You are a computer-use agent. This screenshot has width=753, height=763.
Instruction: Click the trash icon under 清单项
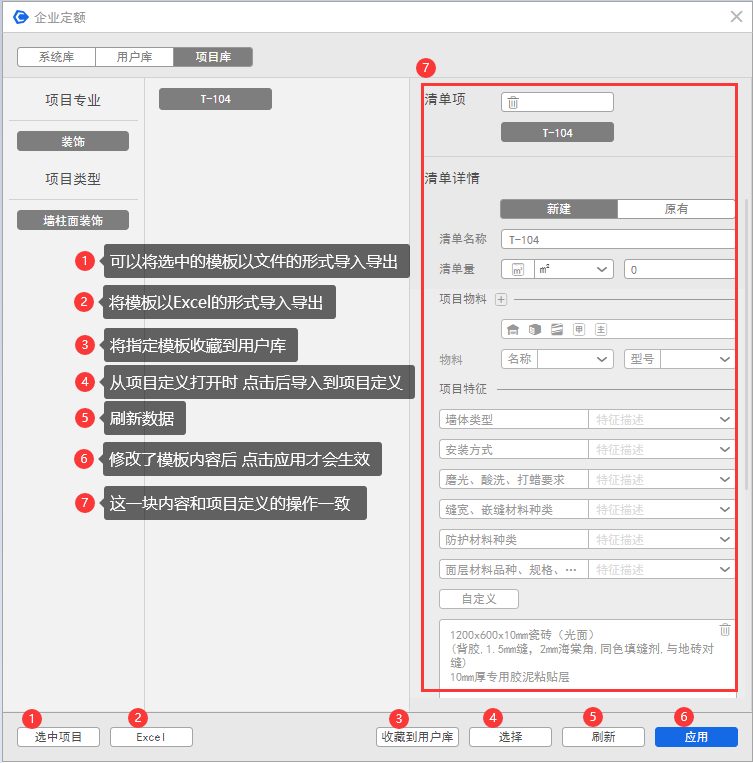513,102
